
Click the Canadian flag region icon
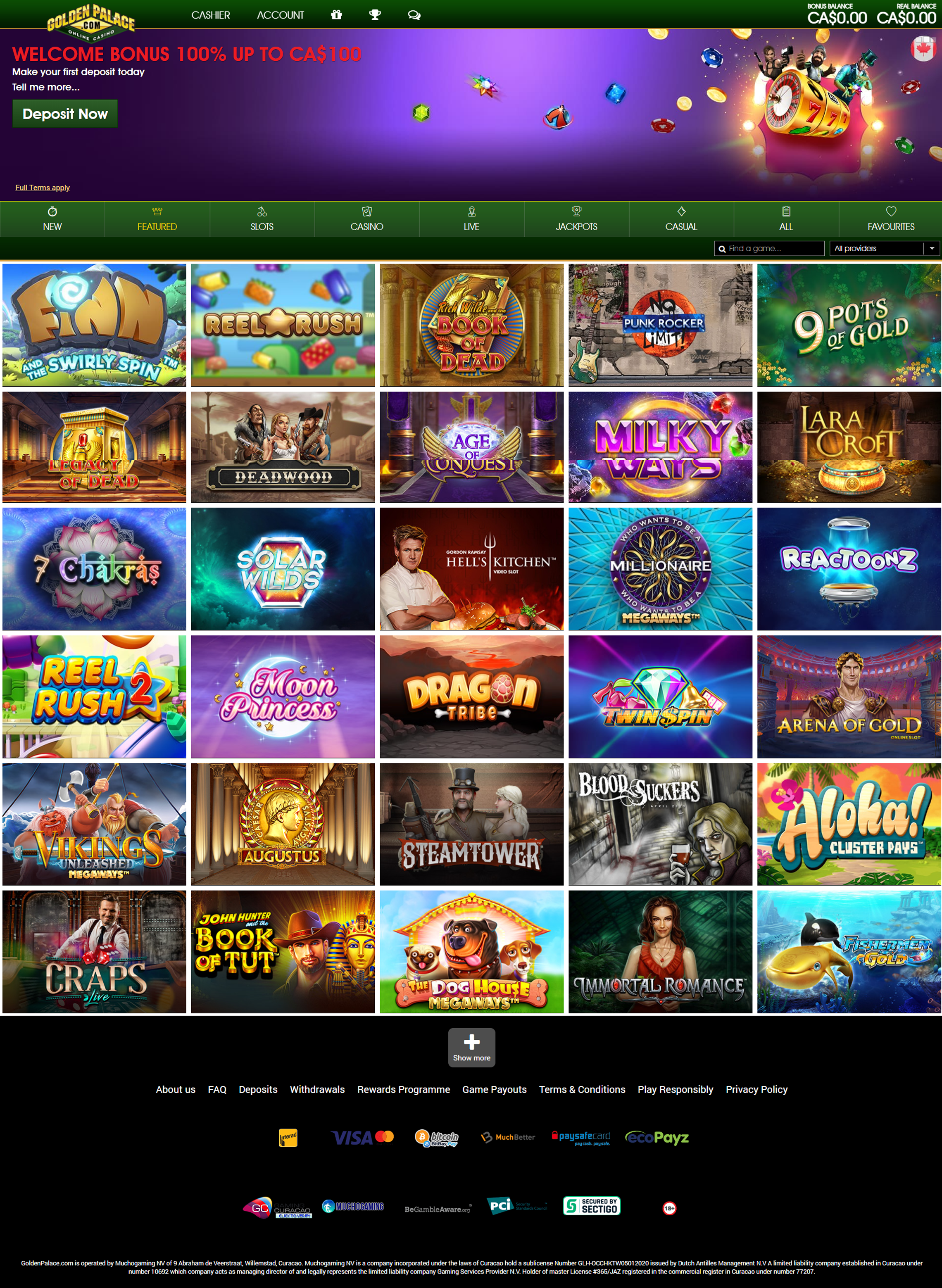[923, 48]
